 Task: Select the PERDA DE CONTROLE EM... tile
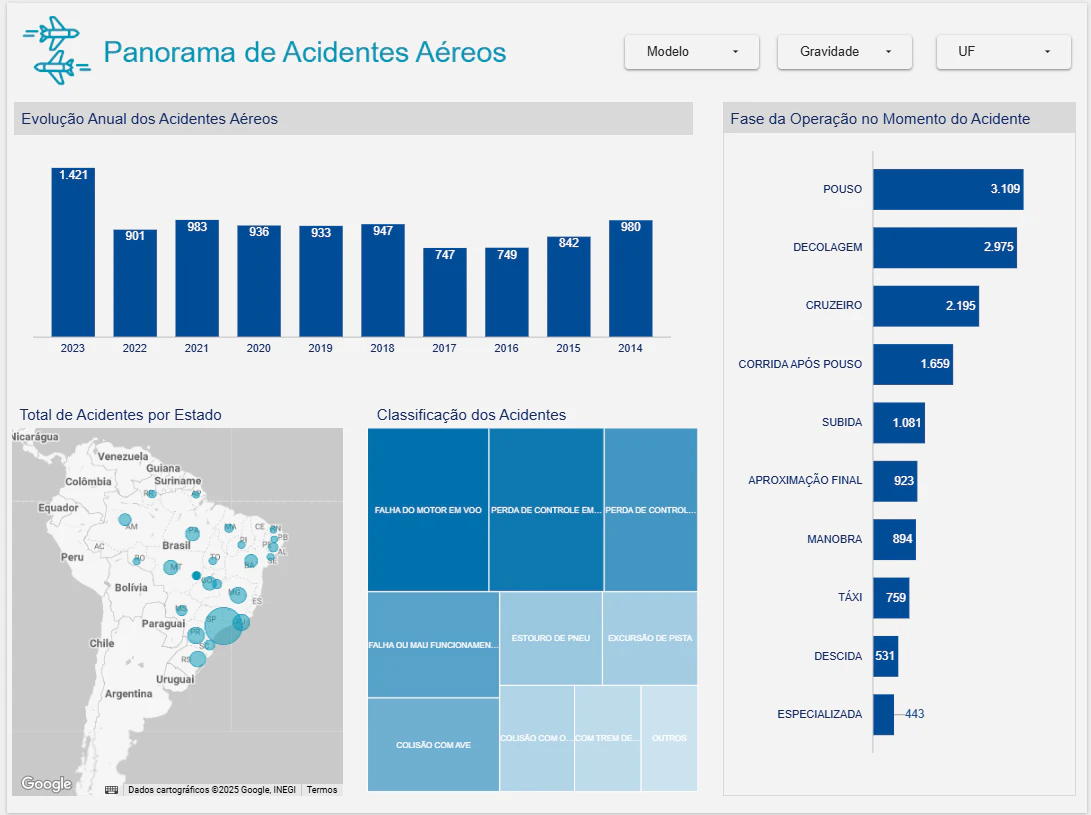point(546,509)
